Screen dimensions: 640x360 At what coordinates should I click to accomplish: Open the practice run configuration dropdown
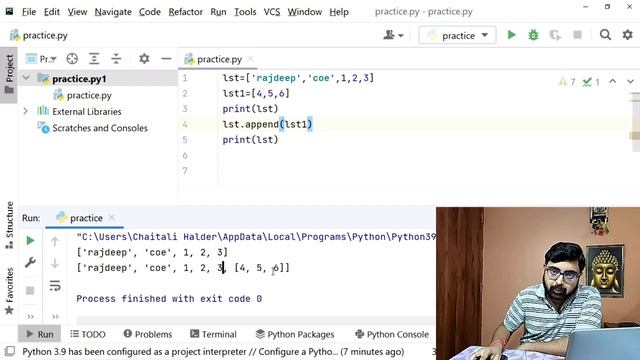click(458, 36)
